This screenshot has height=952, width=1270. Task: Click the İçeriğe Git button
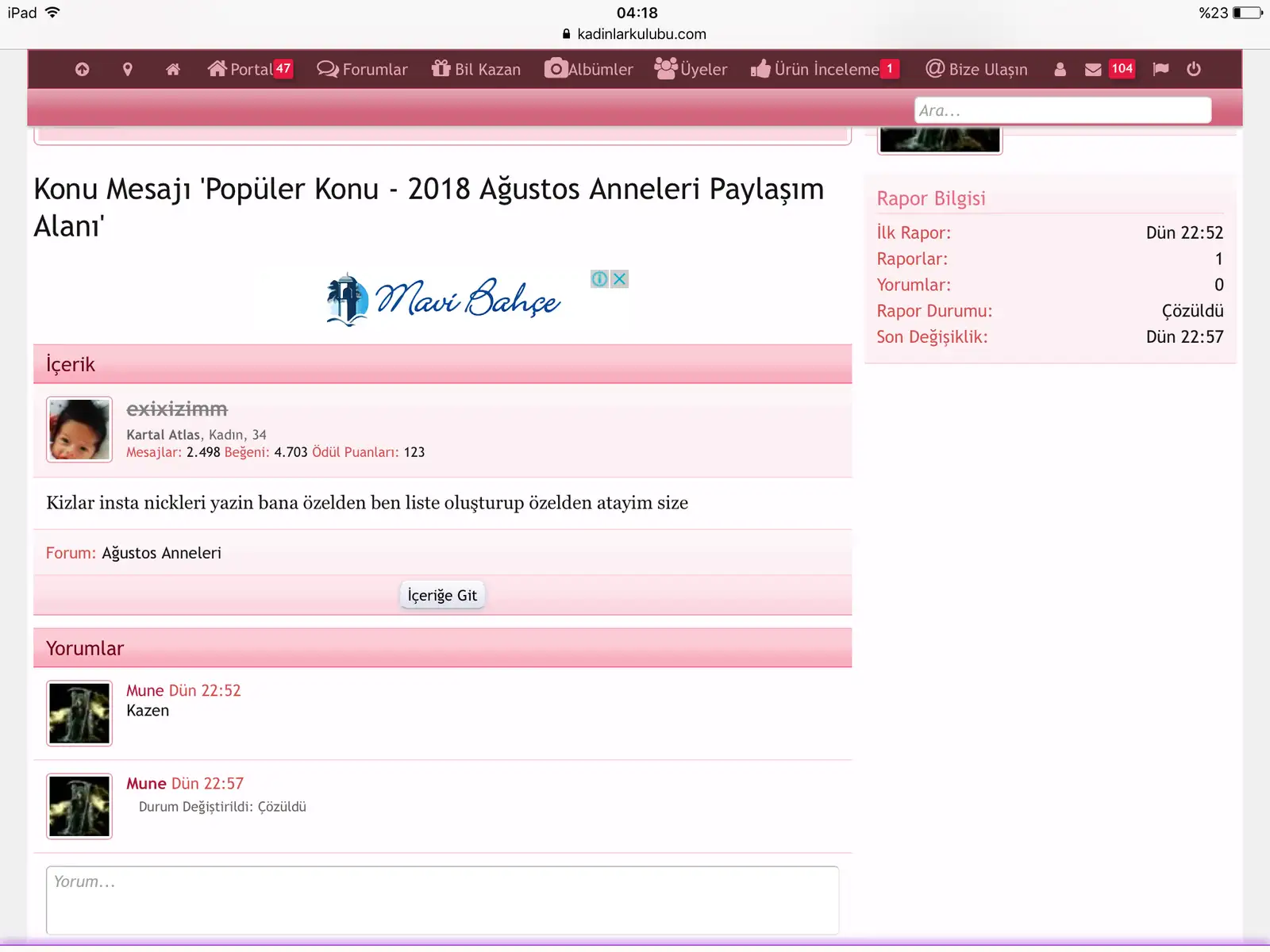pyautogui.click(x=442, y=595)
